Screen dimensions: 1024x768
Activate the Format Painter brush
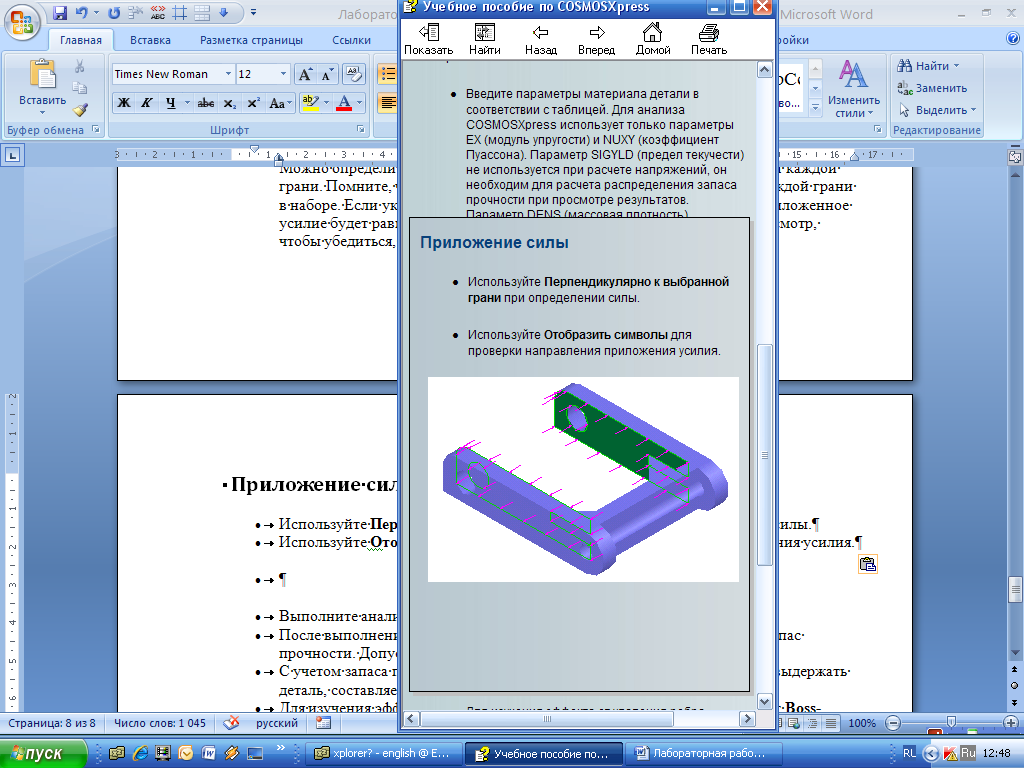tap(80, 109)
